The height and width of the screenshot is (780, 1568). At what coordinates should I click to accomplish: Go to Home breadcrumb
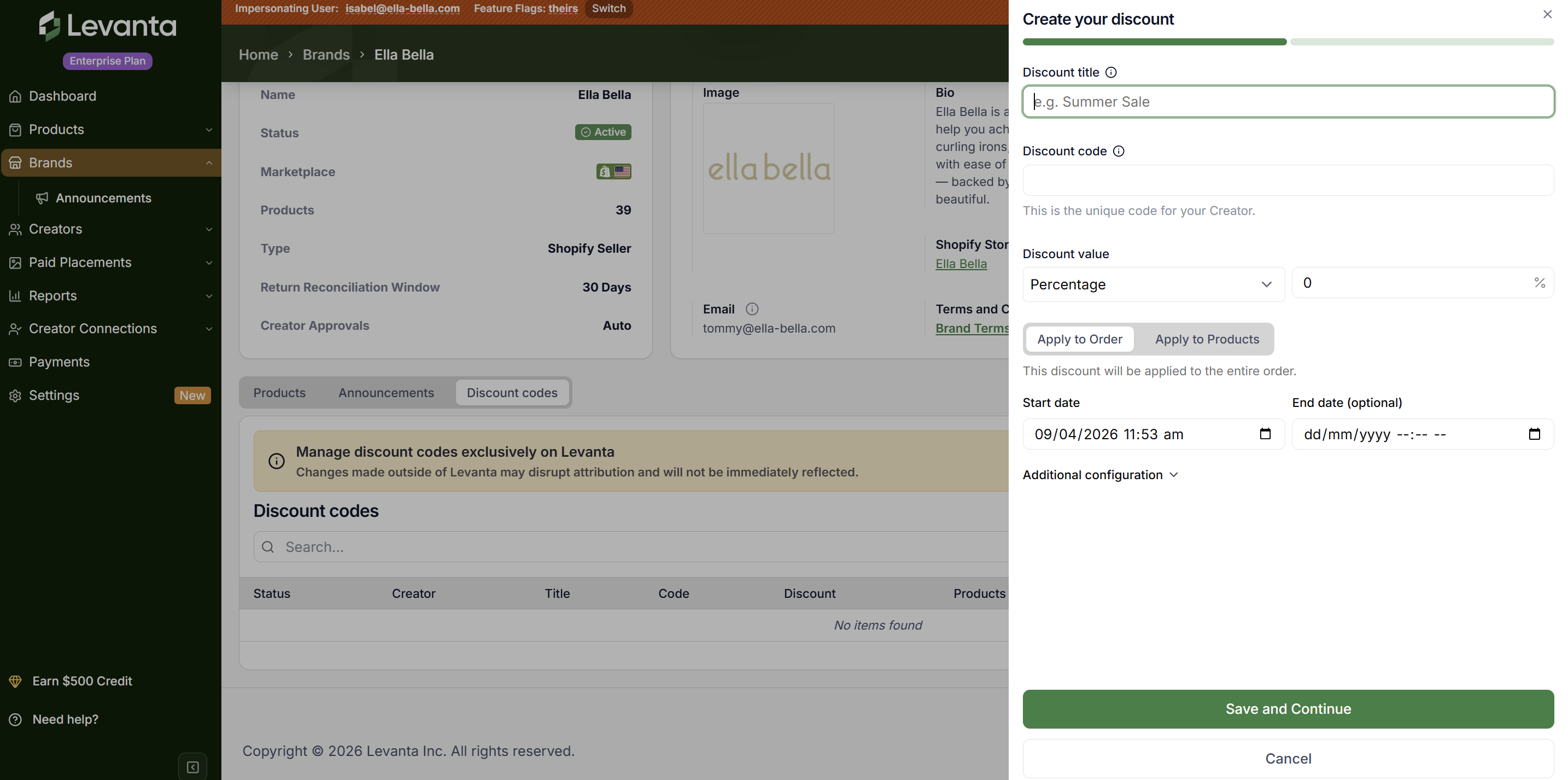pyautogui.click(x=258, y=55)
